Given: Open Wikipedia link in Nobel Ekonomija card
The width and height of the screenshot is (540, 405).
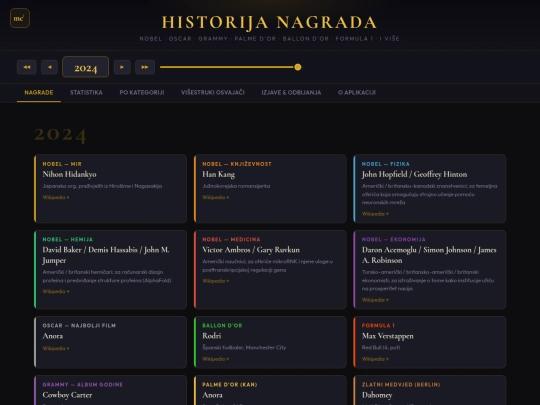Looking at the screenshot, I should pos(375,300).
